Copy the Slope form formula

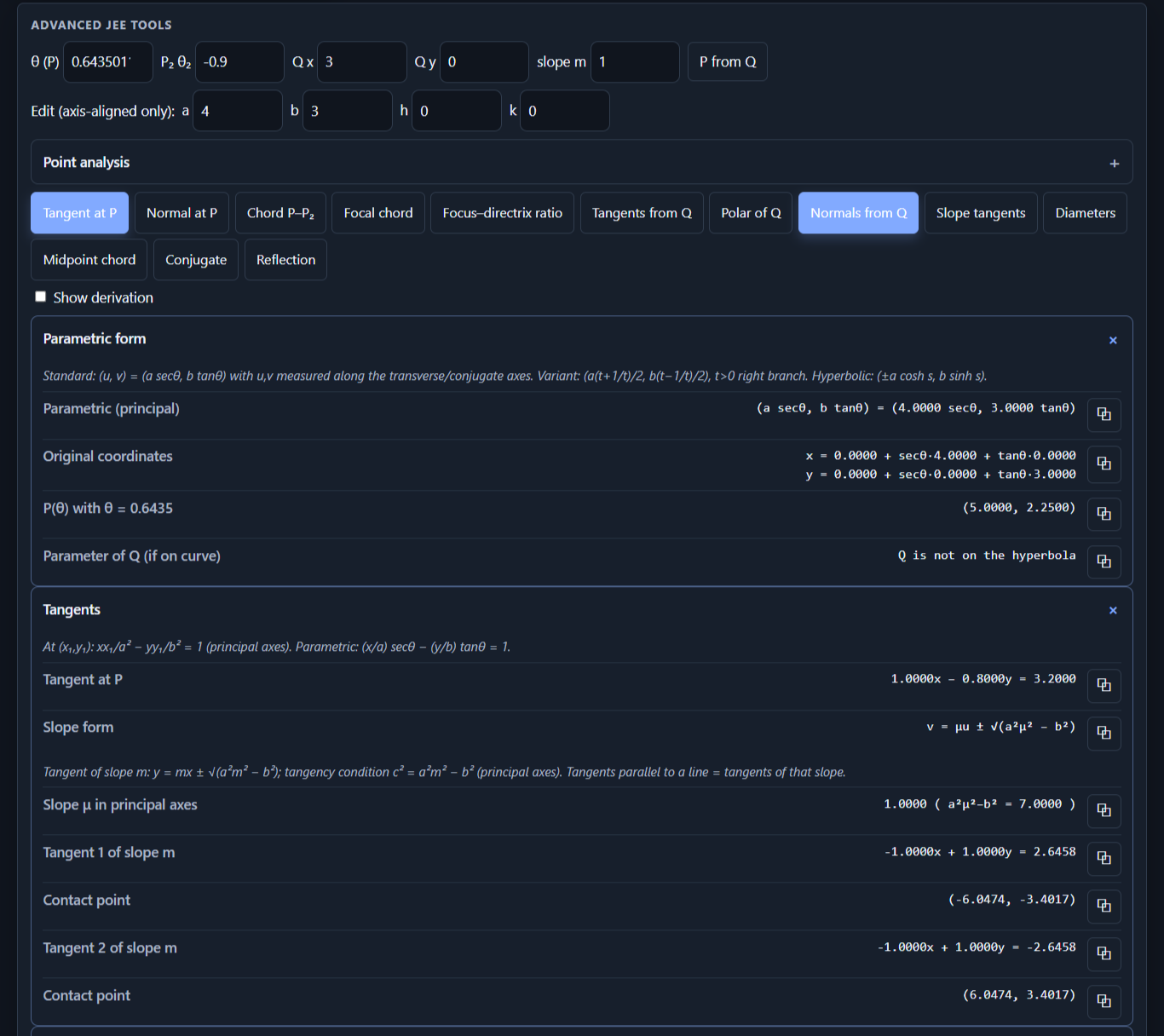(x=1103, y=734)
